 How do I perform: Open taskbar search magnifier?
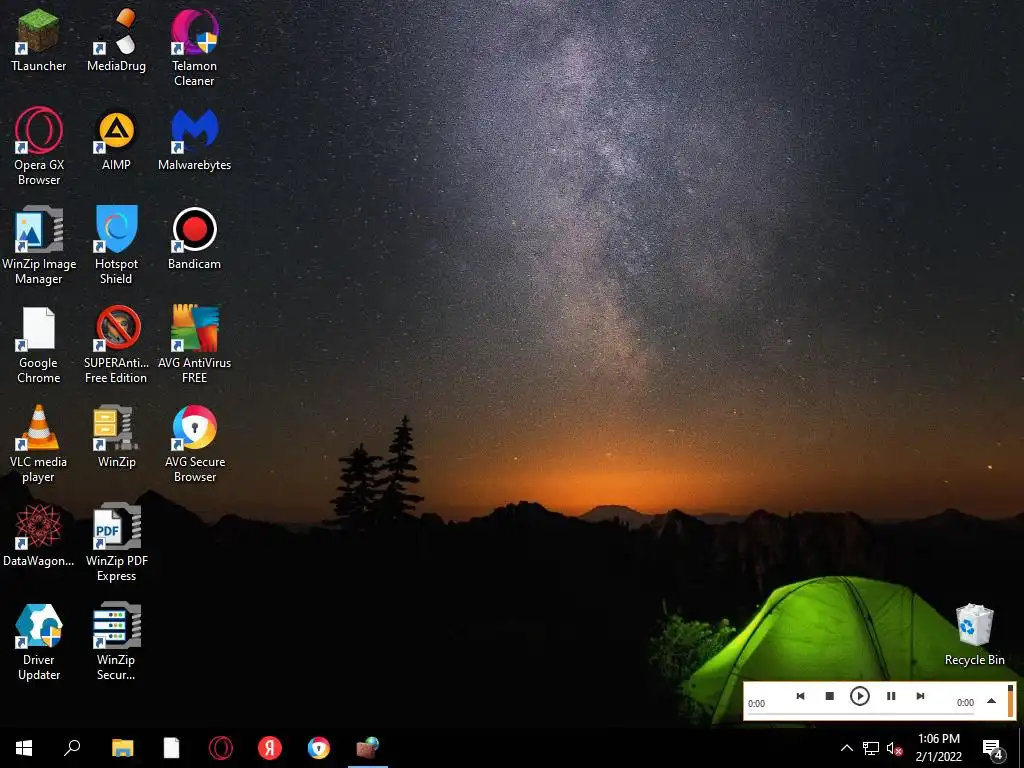click(72, 748)
